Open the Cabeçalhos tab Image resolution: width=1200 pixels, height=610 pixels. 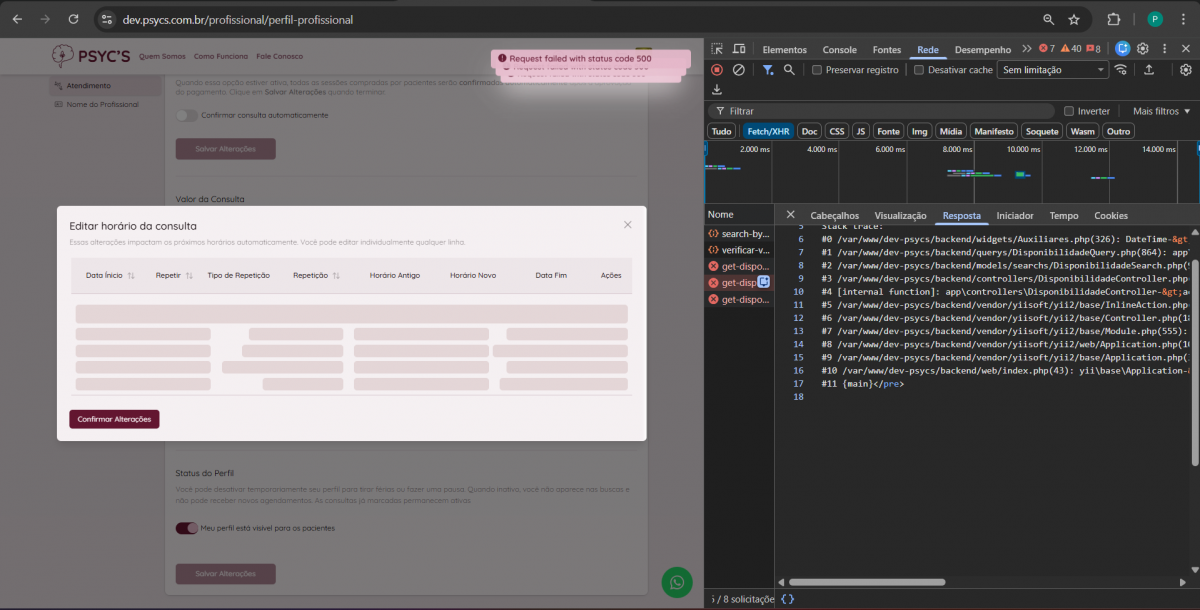[834, 215]
